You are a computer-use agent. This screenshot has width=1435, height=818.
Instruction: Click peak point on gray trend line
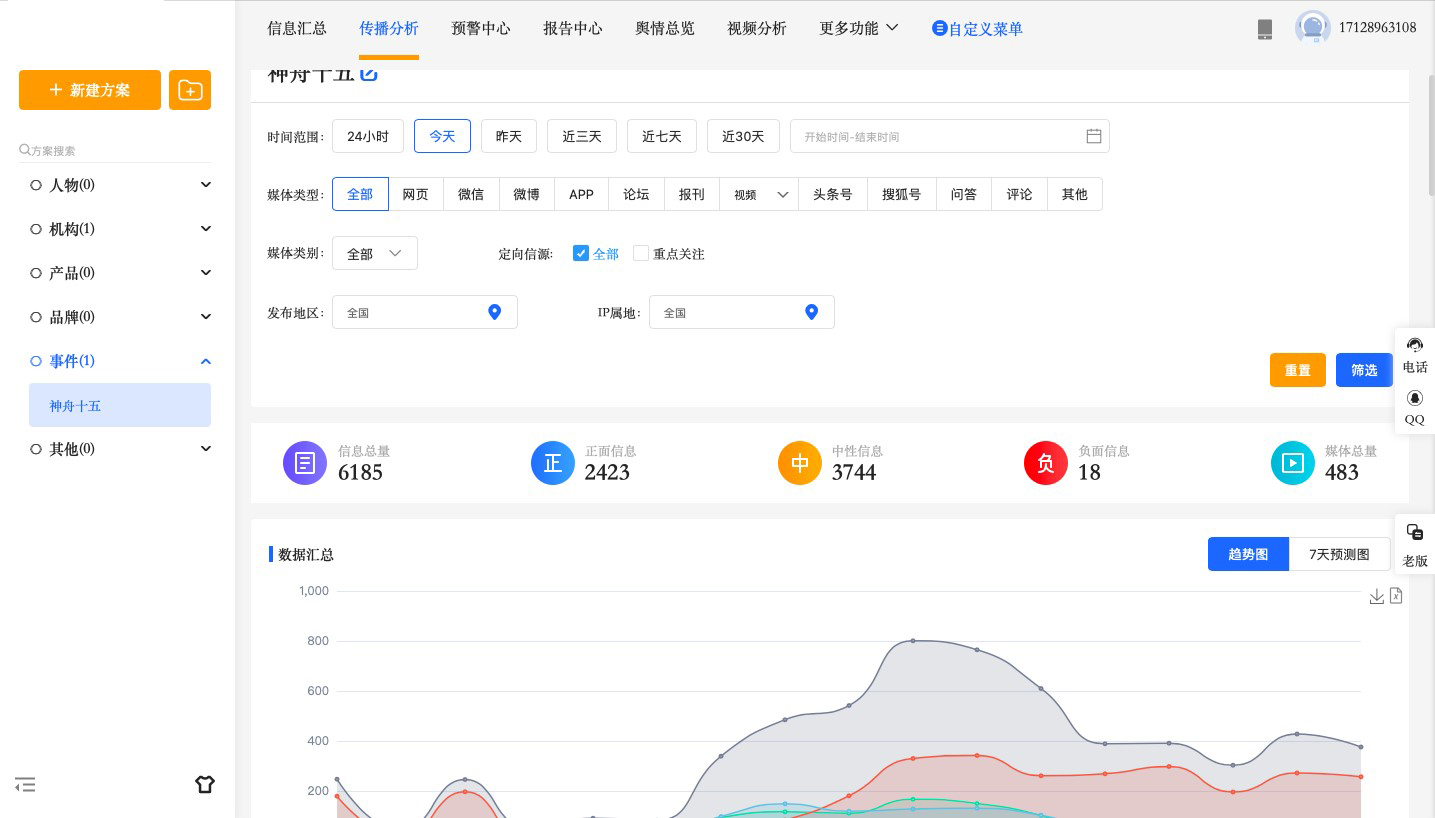(x=913, y=641)
